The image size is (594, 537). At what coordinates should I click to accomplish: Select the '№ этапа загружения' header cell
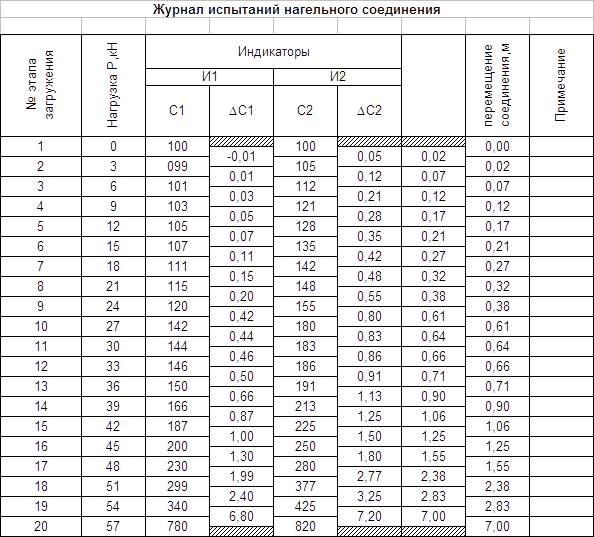pos(41,86)
